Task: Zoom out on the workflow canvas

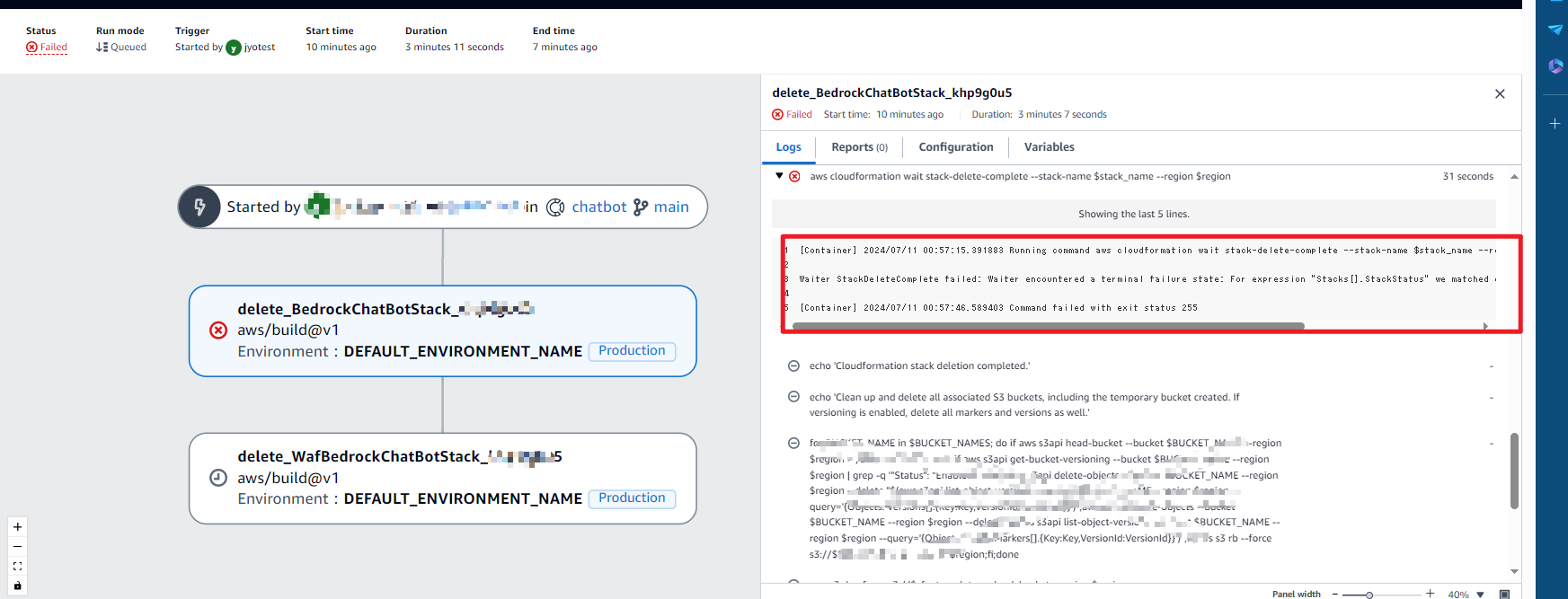Action: click(x=17, y=547)
